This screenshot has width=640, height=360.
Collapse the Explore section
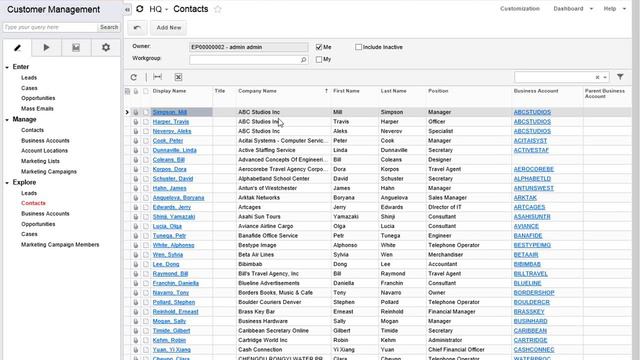point(7,182)
